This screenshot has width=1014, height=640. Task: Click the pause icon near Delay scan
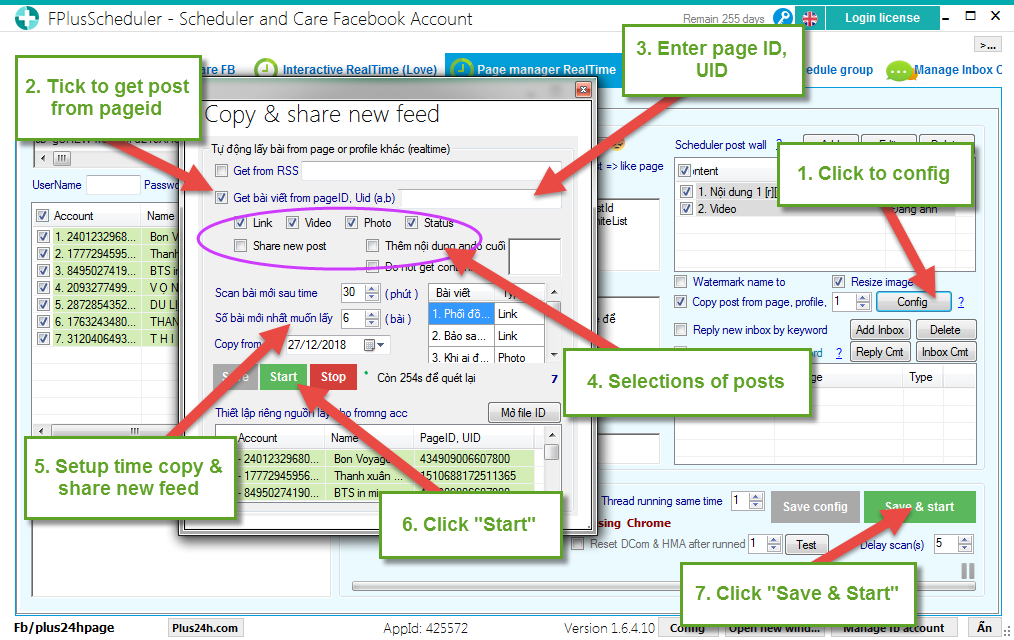click(967, 571)
